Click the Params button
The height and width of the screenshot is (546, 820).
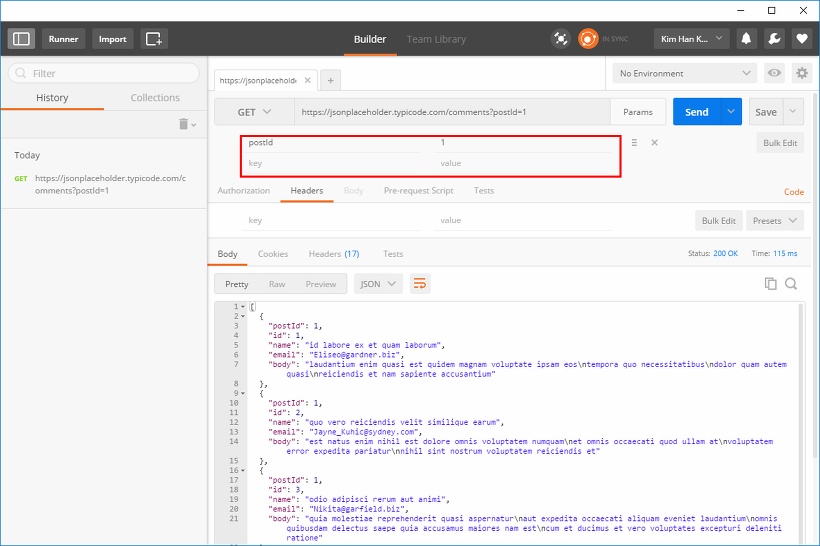pos(638,112)
